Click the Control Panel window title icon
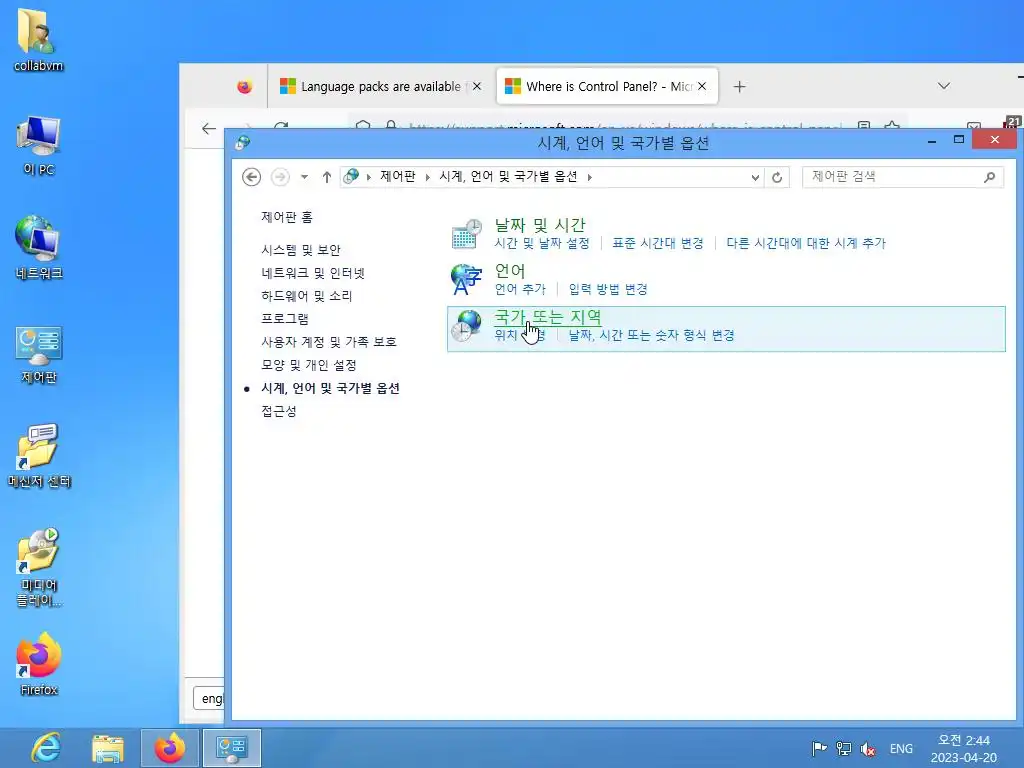Screen dimensions: 1024x768 [243, 142]
